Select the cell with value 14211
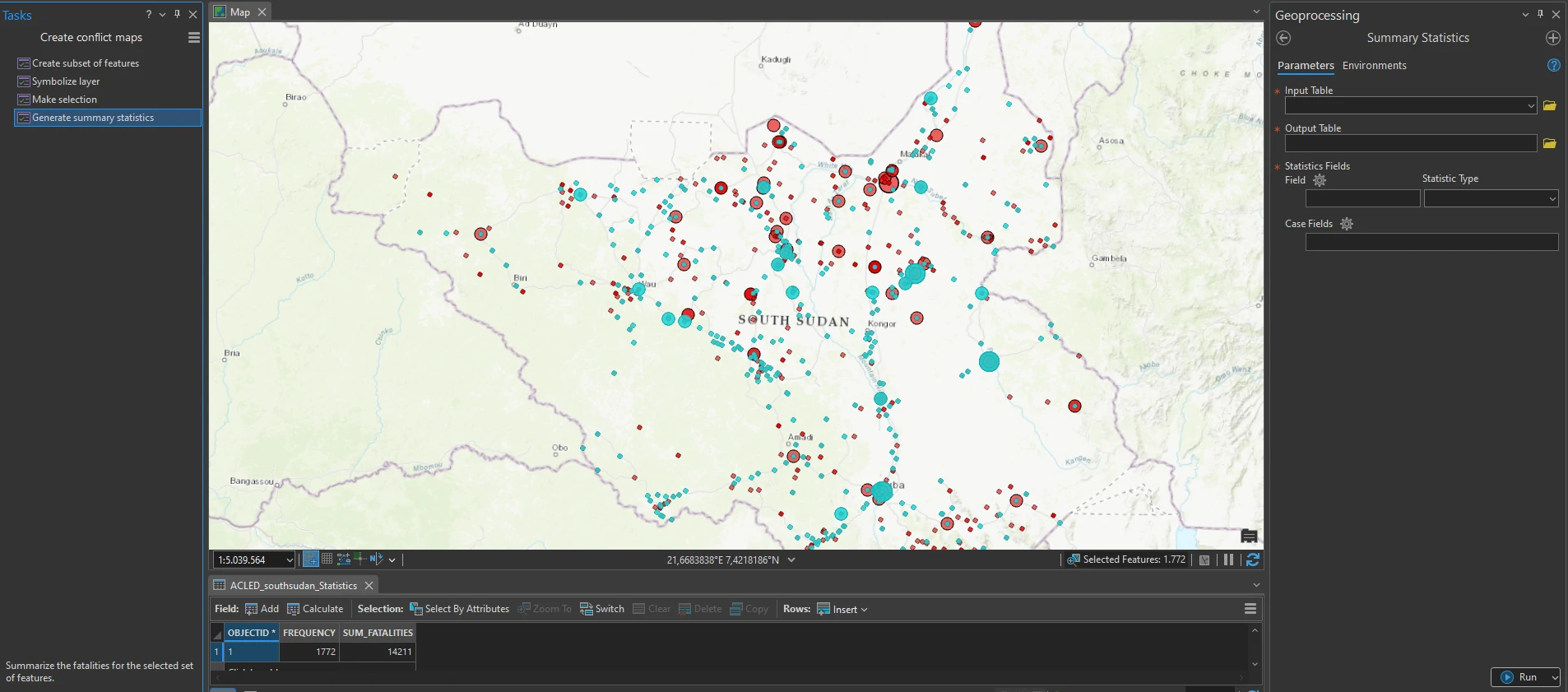This screenshot has width=1568, height=692. (378, 652)
